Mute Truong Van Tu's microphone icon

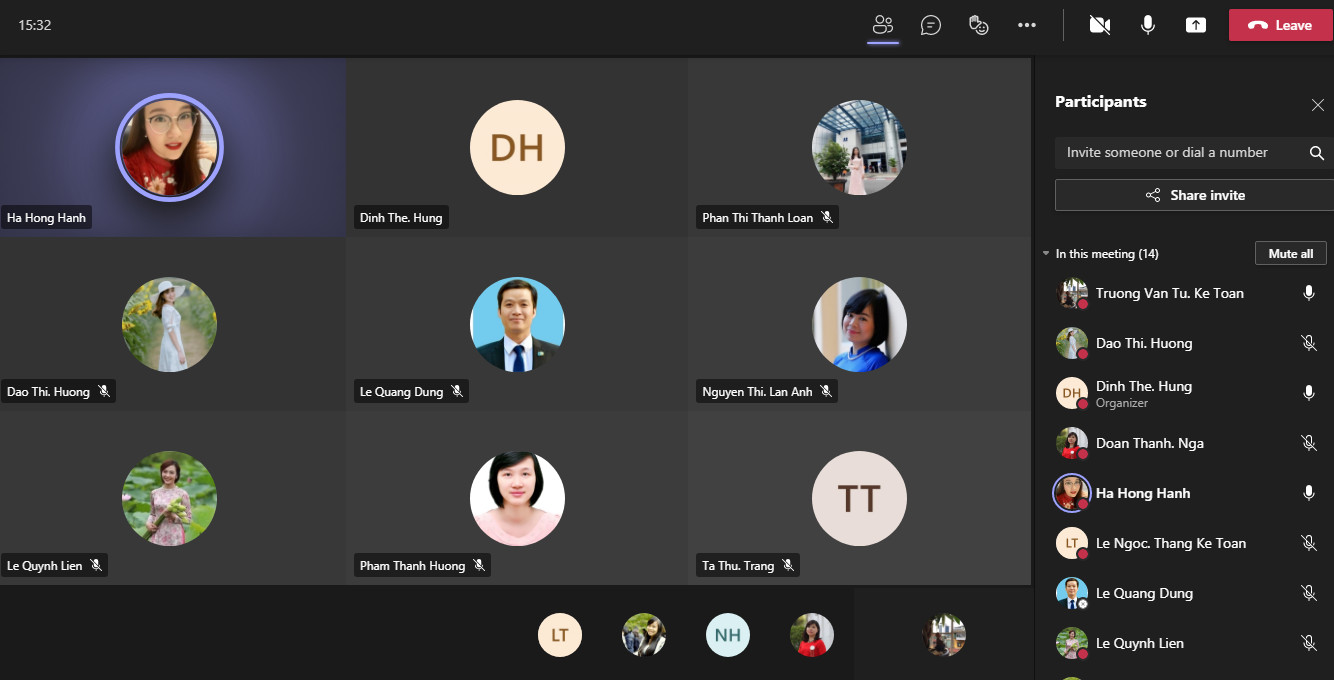coord(1308,293)
